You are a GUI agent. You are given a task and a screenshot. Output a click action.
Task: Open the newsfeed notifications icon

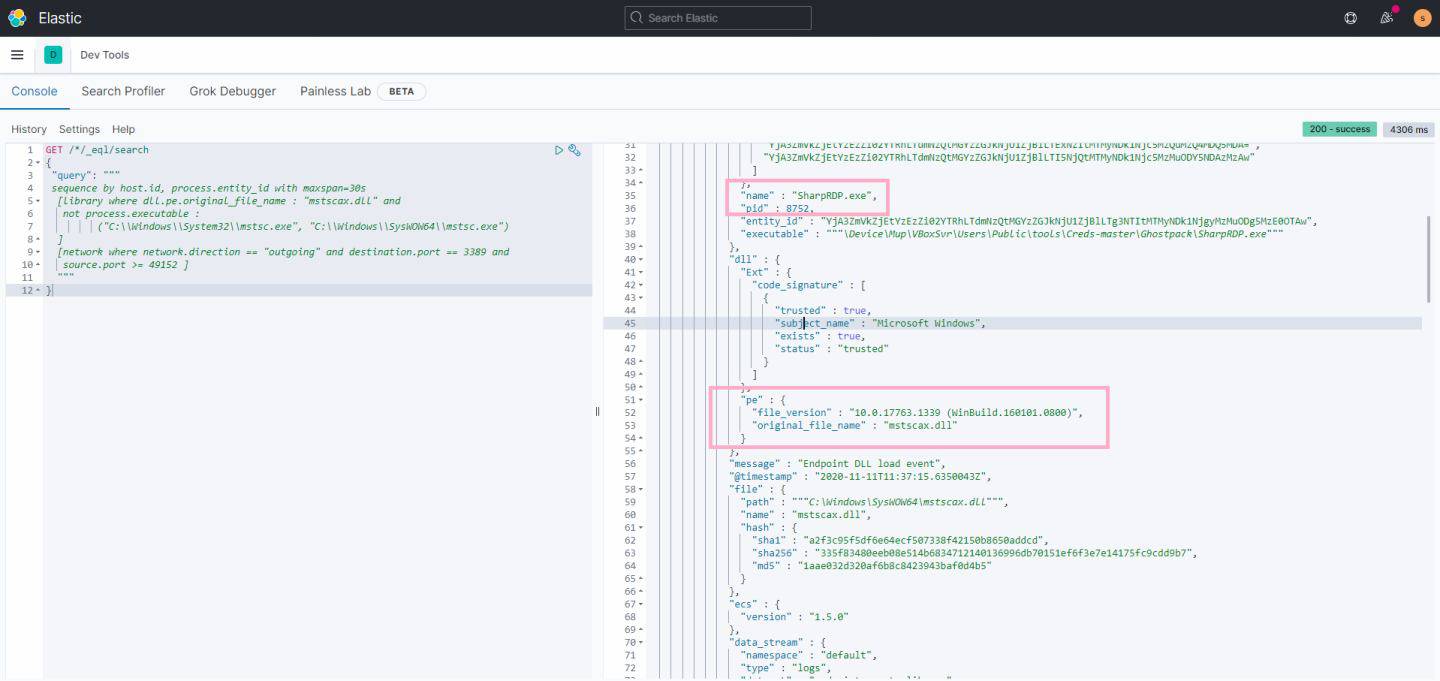click(1386, 18)
